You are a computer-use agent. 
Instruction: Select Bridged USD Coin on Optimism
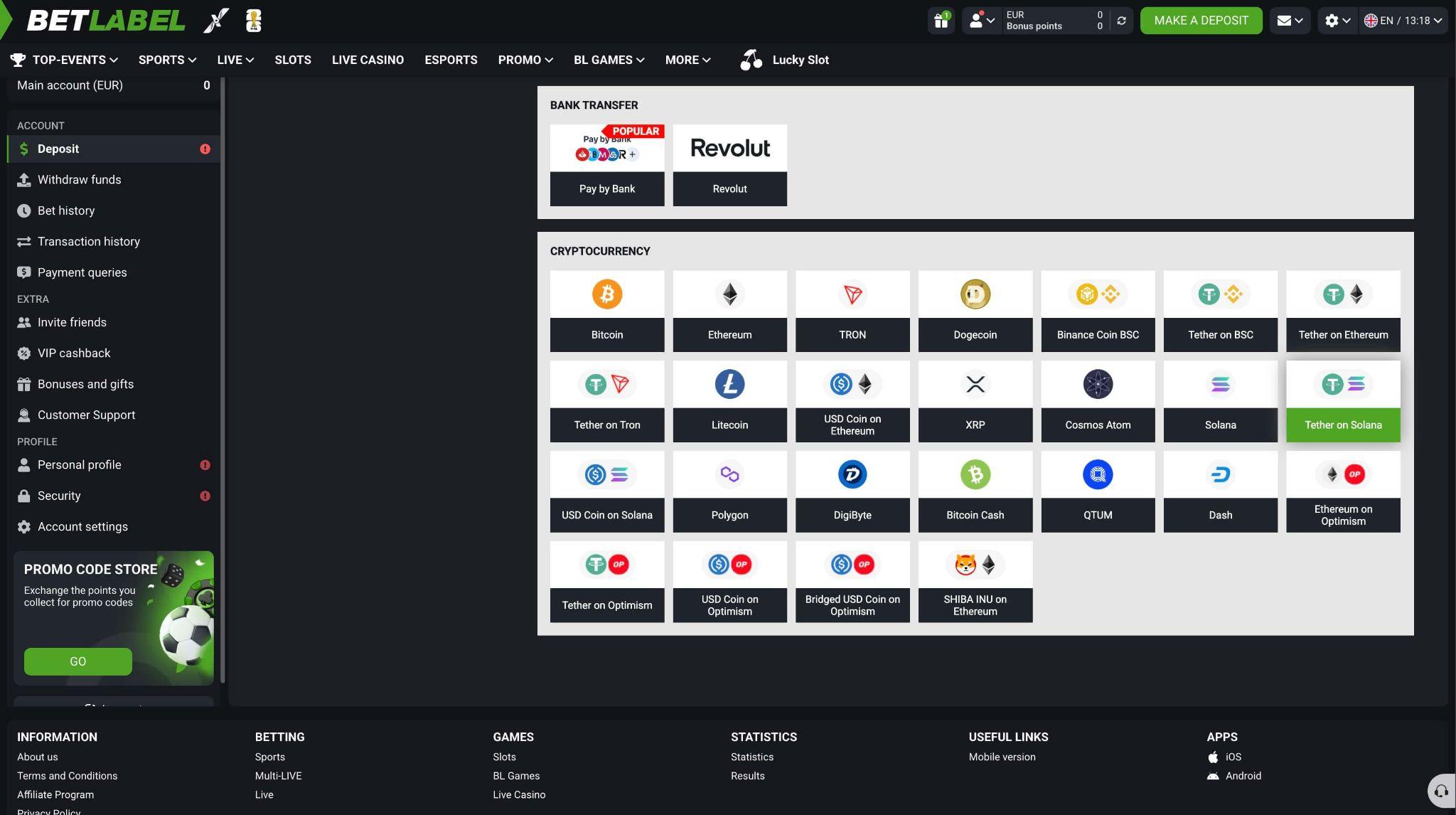pos(852,582)
